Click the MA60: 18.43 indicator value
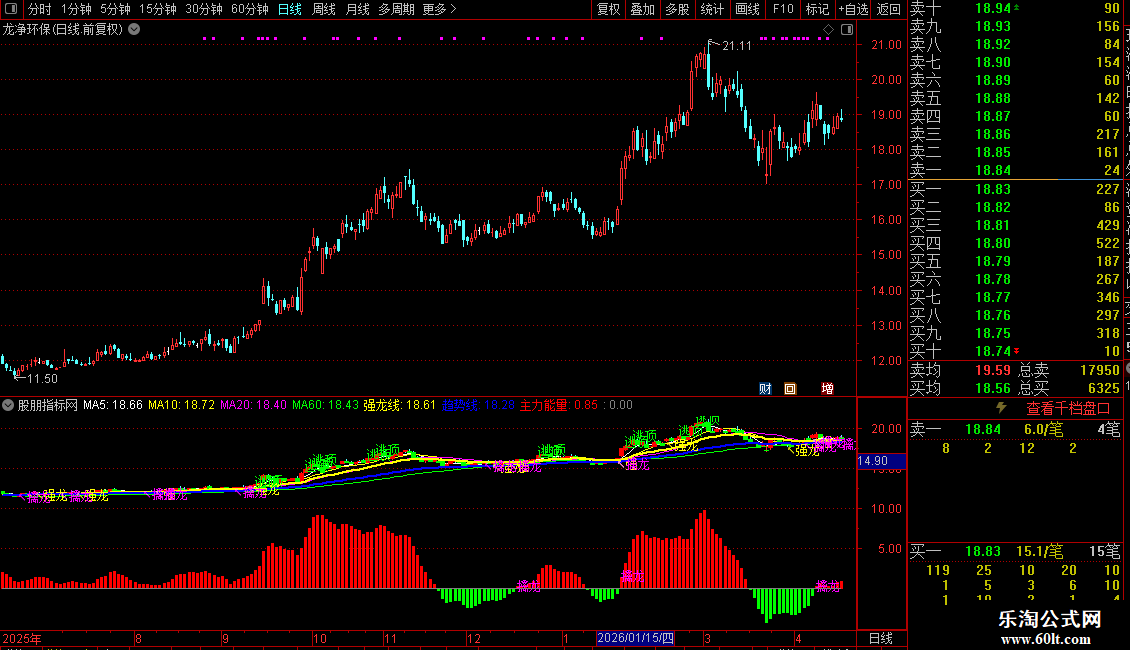Screen dimensions: 1130x650 [x=326, y=405]
